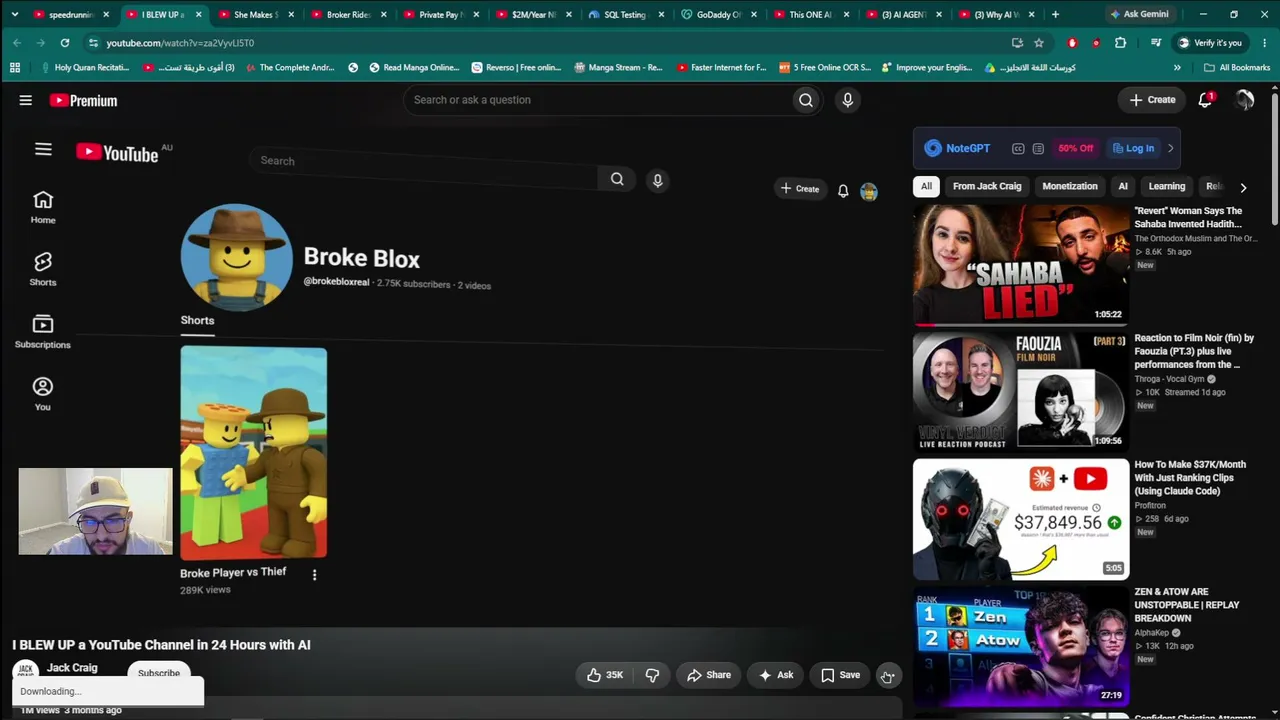1280x720 pixels.
Task: Click Ask Gemini button
Action: click(1139, 15)
